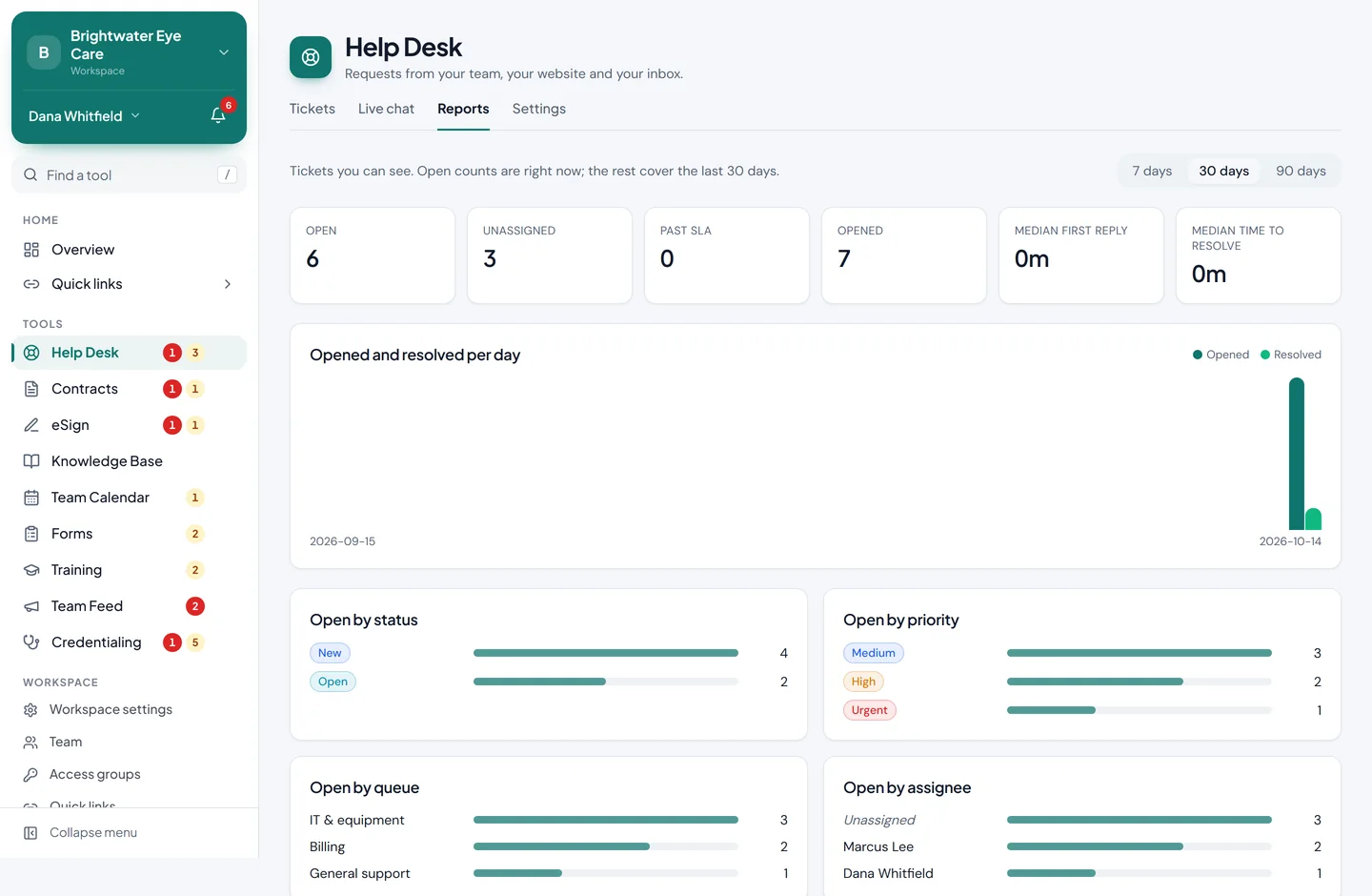Click the Overview grid icon
1372x896 pixels.
[31, 250]
